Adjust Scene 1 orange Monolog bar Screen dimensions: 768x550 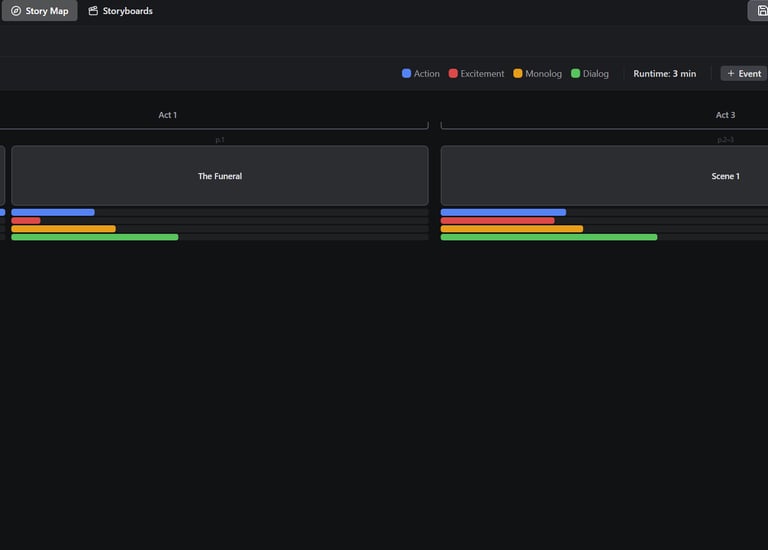tap(512, 229)
